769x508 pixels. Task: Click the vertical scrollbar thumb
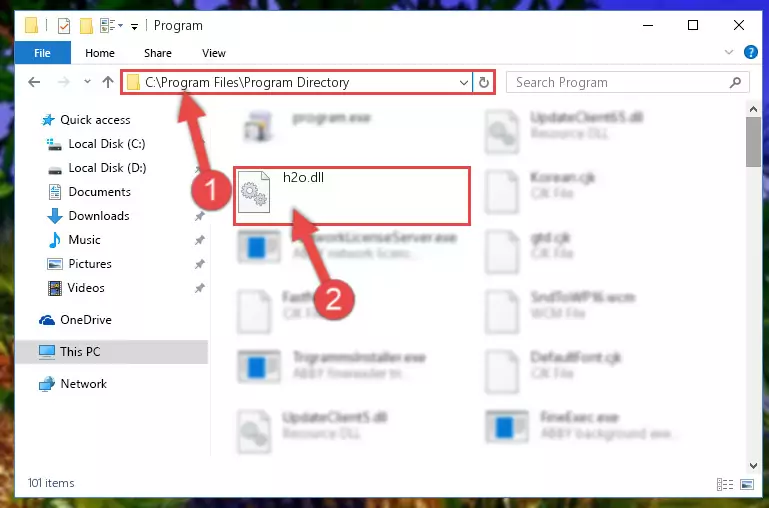753,142
